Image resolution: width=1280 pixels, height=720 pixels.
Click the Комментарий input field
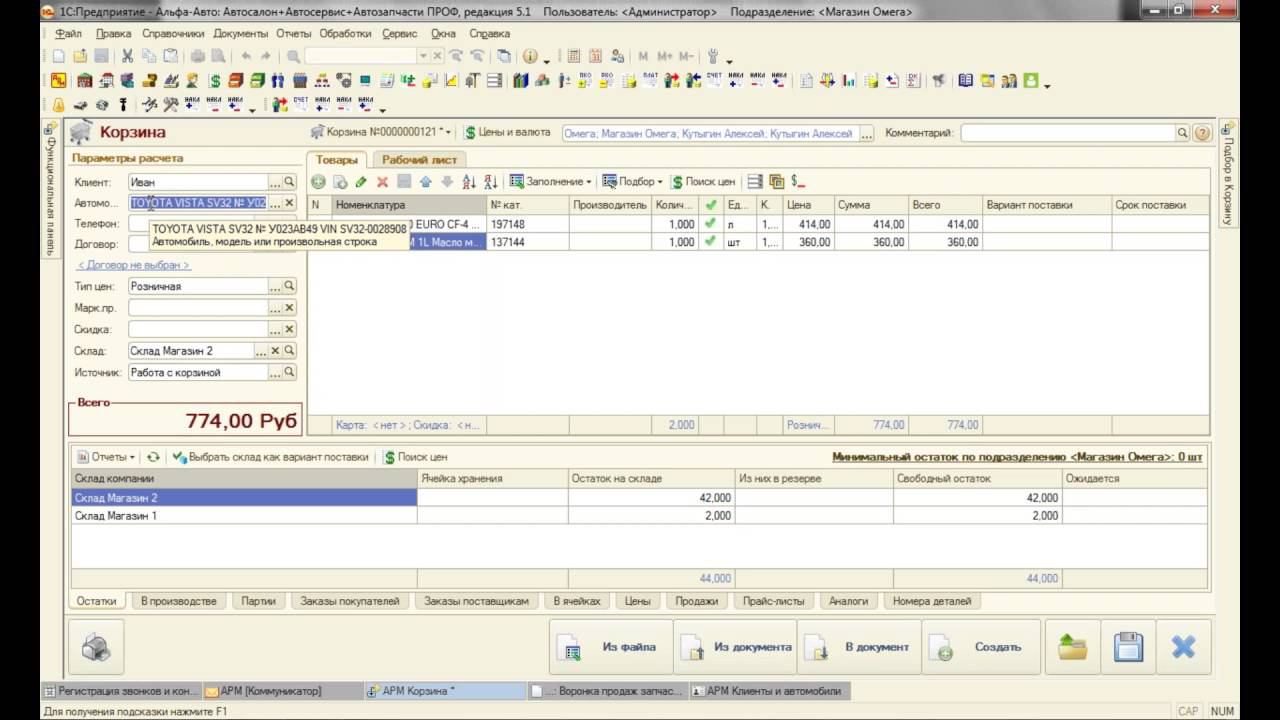click(x=1067, y=133)
